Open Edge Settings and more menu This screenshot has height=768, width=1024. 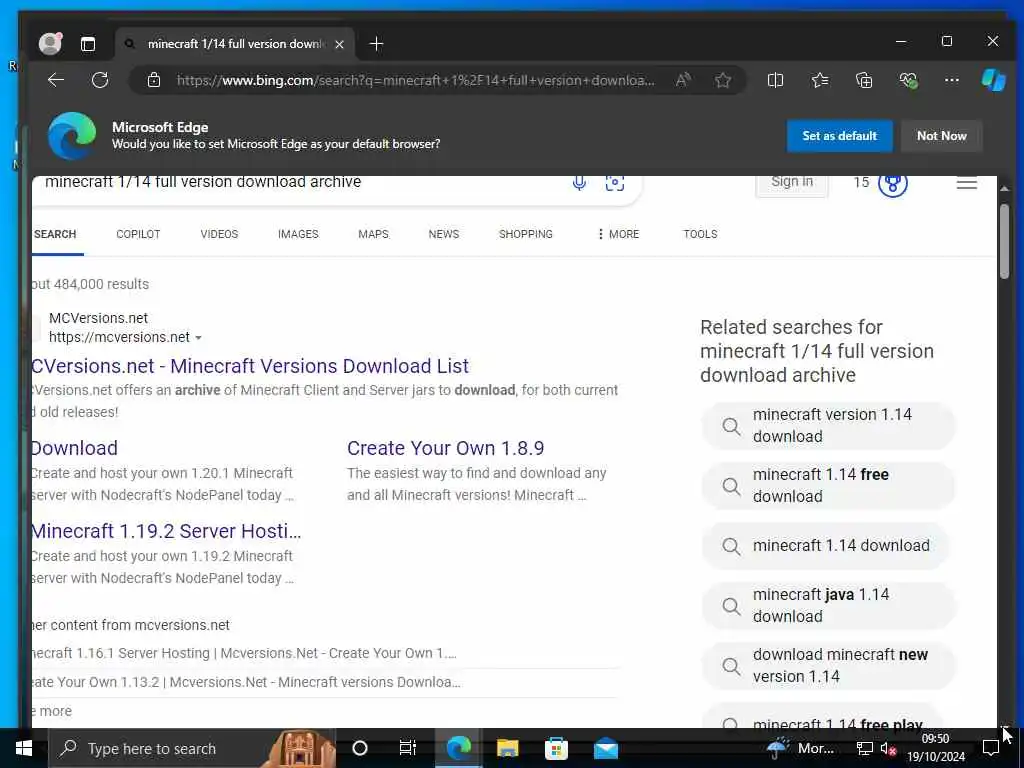click(x=952, y=80)
